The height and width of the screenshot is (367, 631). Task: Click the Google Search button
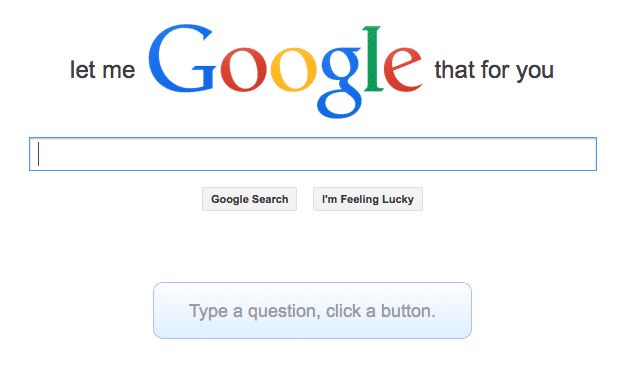click(250, 199)
